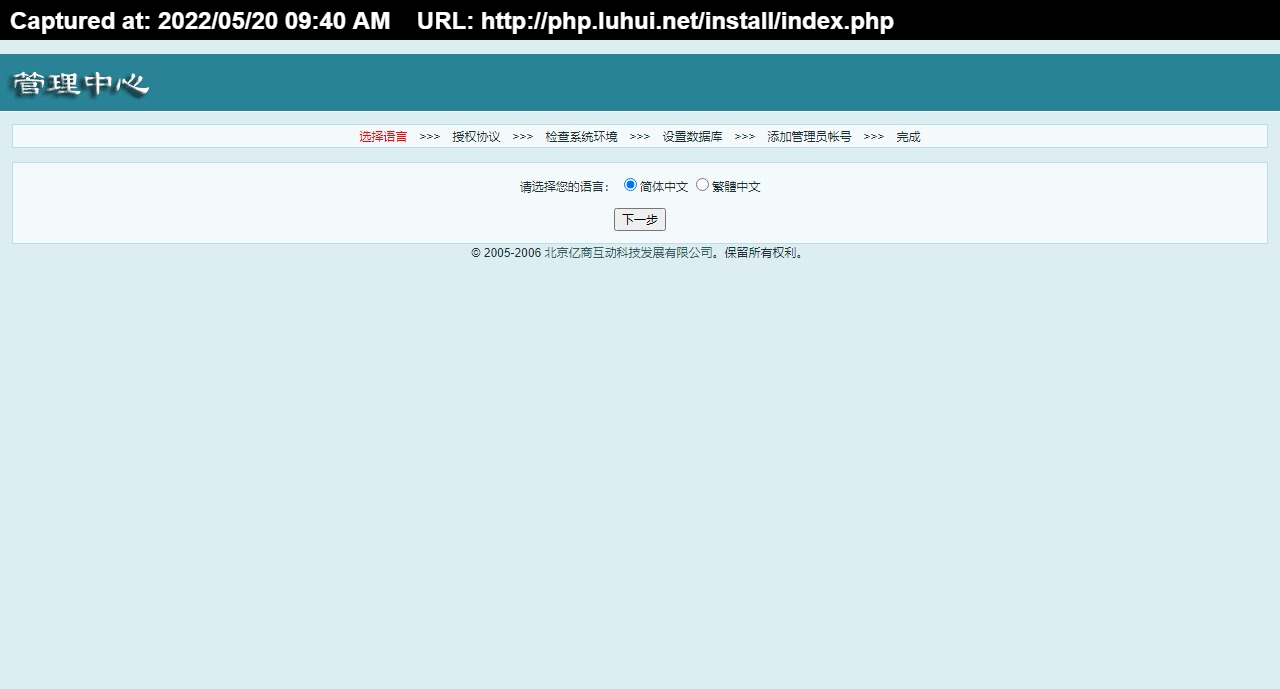Click the 添加管理员帐号 step label
This screenshot has width=1280, height=689.
click(809, 137)
